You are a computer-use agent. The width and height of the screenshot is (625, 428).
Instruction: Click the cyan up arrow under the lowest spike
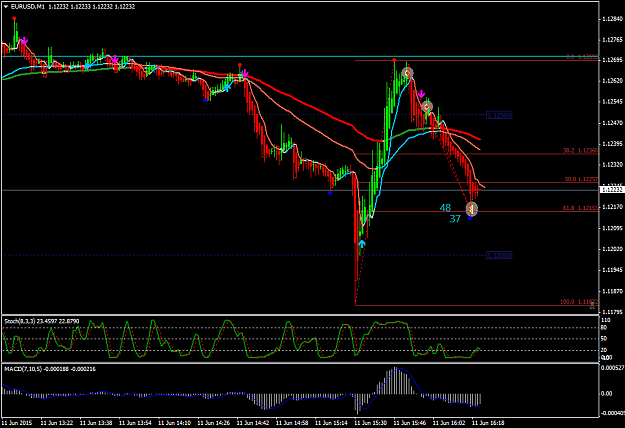pyautogui.click(x=362, y=243)
